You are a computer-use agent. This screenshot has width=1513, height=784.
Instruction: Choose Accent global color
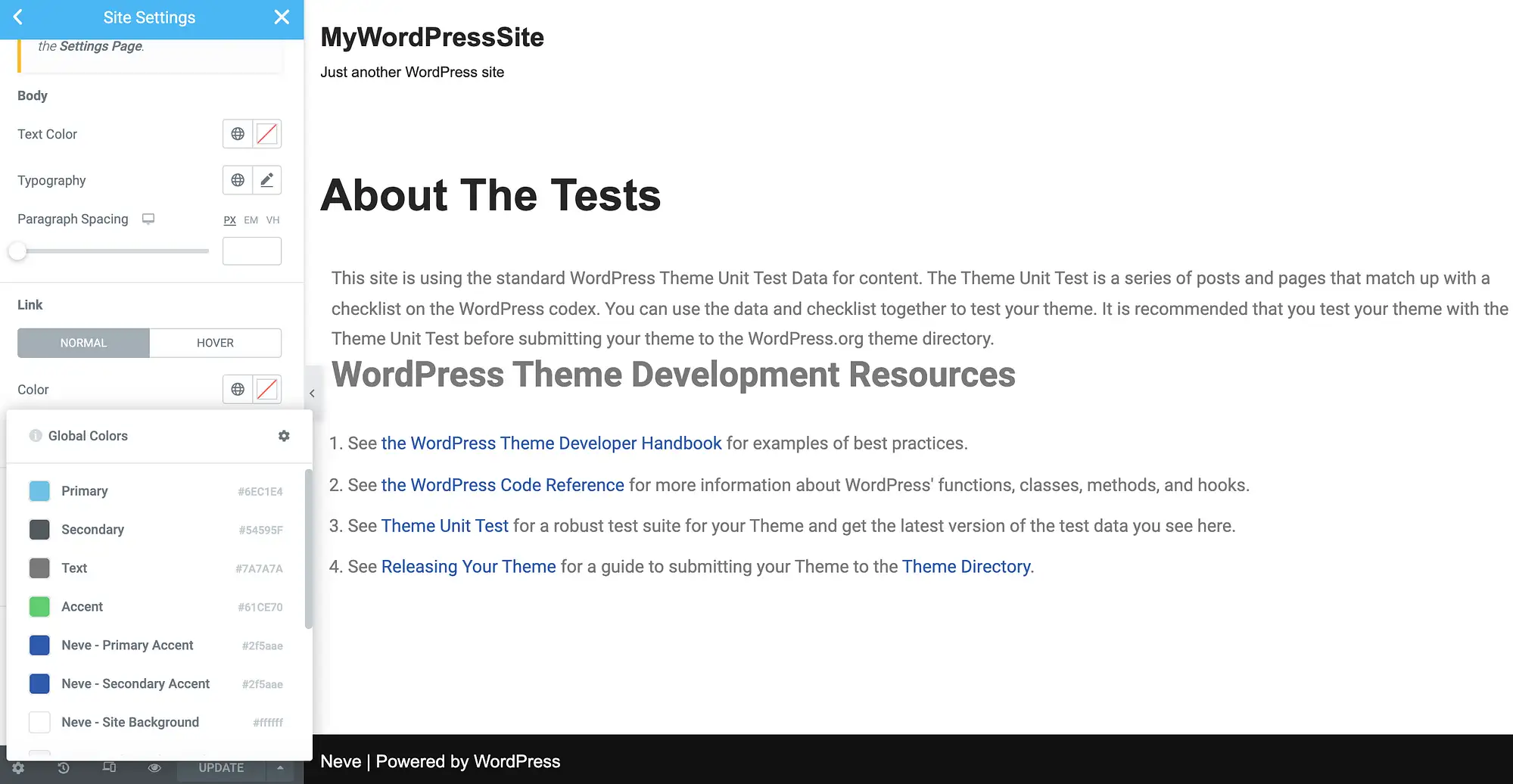point(156,607)
